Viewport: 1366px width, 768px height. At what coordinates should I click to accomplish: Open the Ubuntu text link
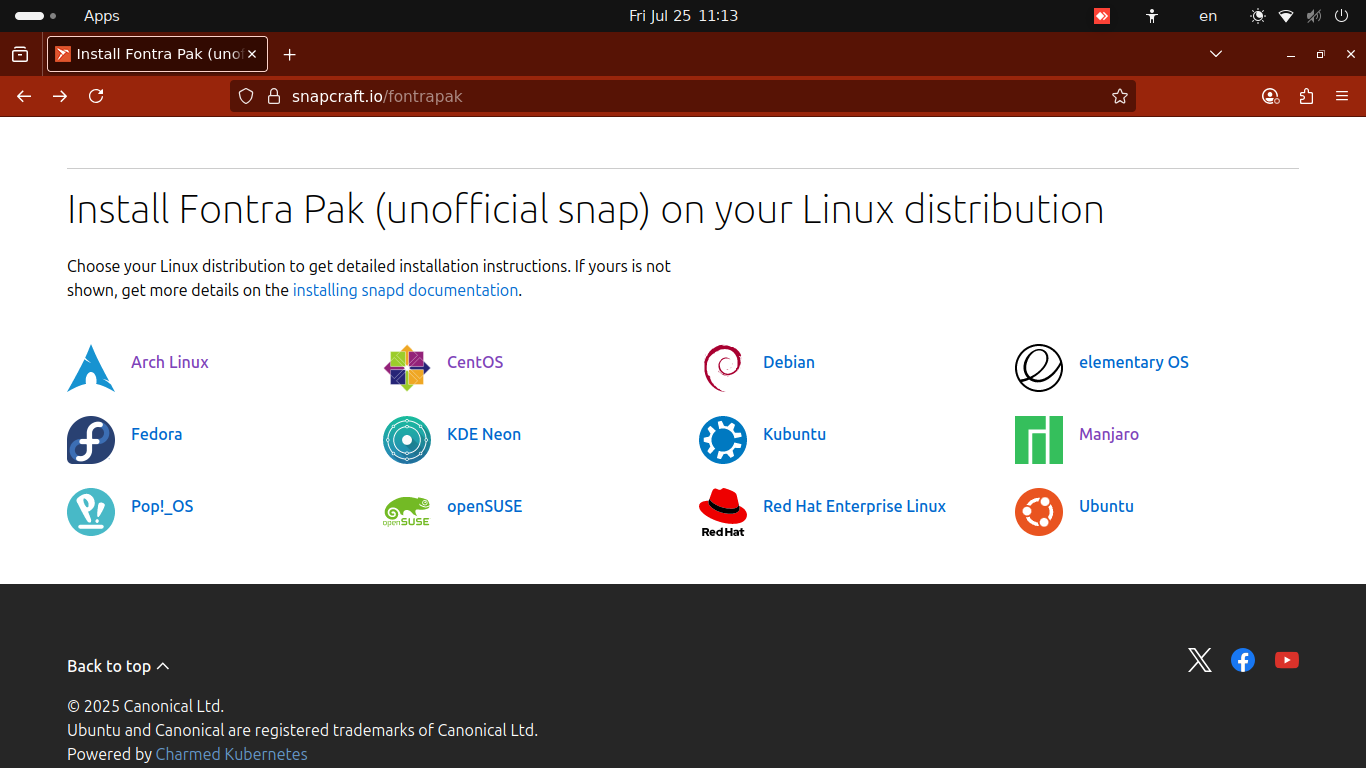1106,506
